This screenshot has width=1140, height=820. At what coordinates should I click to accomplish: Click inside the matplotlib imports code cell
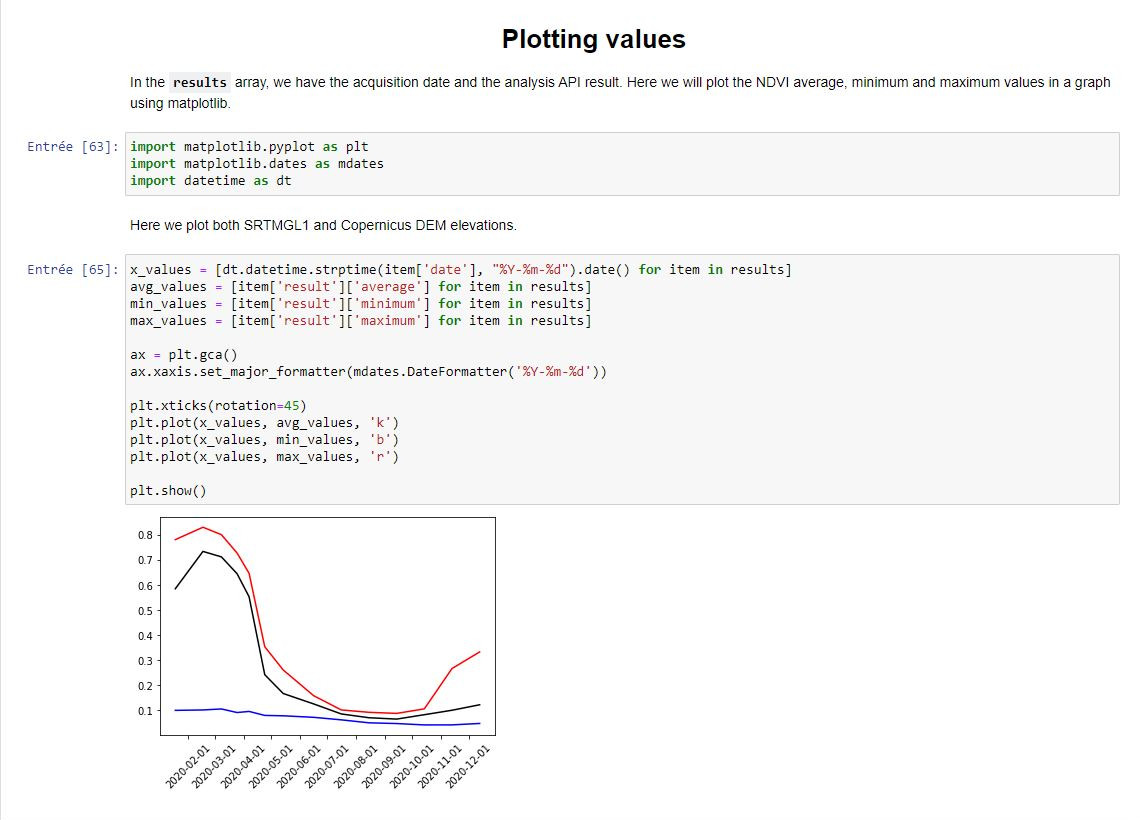pyautogui.click(x=400, y=163)
